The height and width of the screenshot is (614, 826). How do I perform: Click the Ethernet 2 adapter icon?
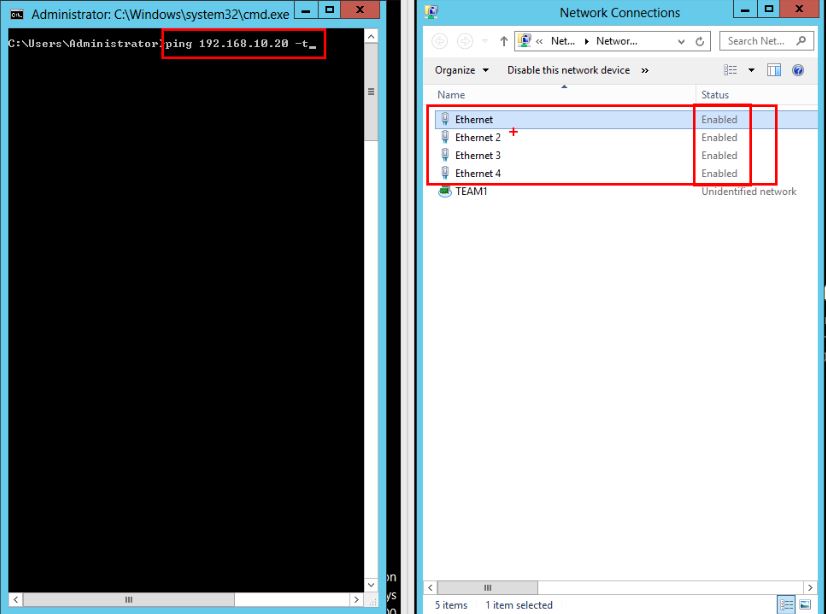[445, 138]
